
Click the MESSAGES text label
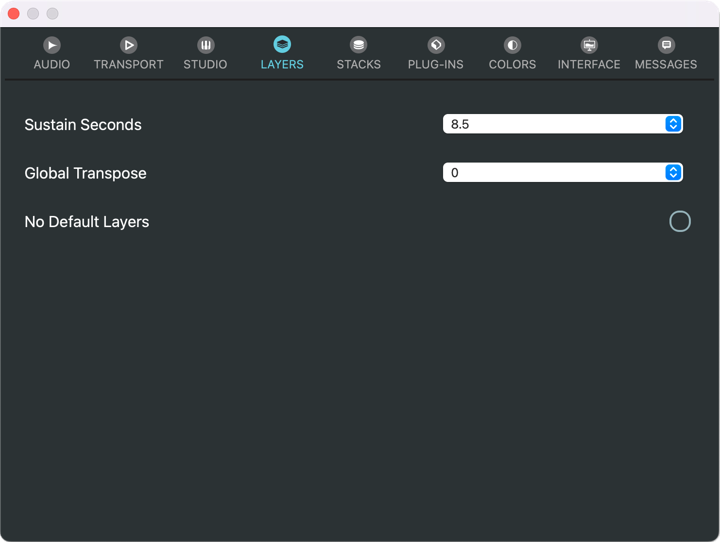[666, 65]
